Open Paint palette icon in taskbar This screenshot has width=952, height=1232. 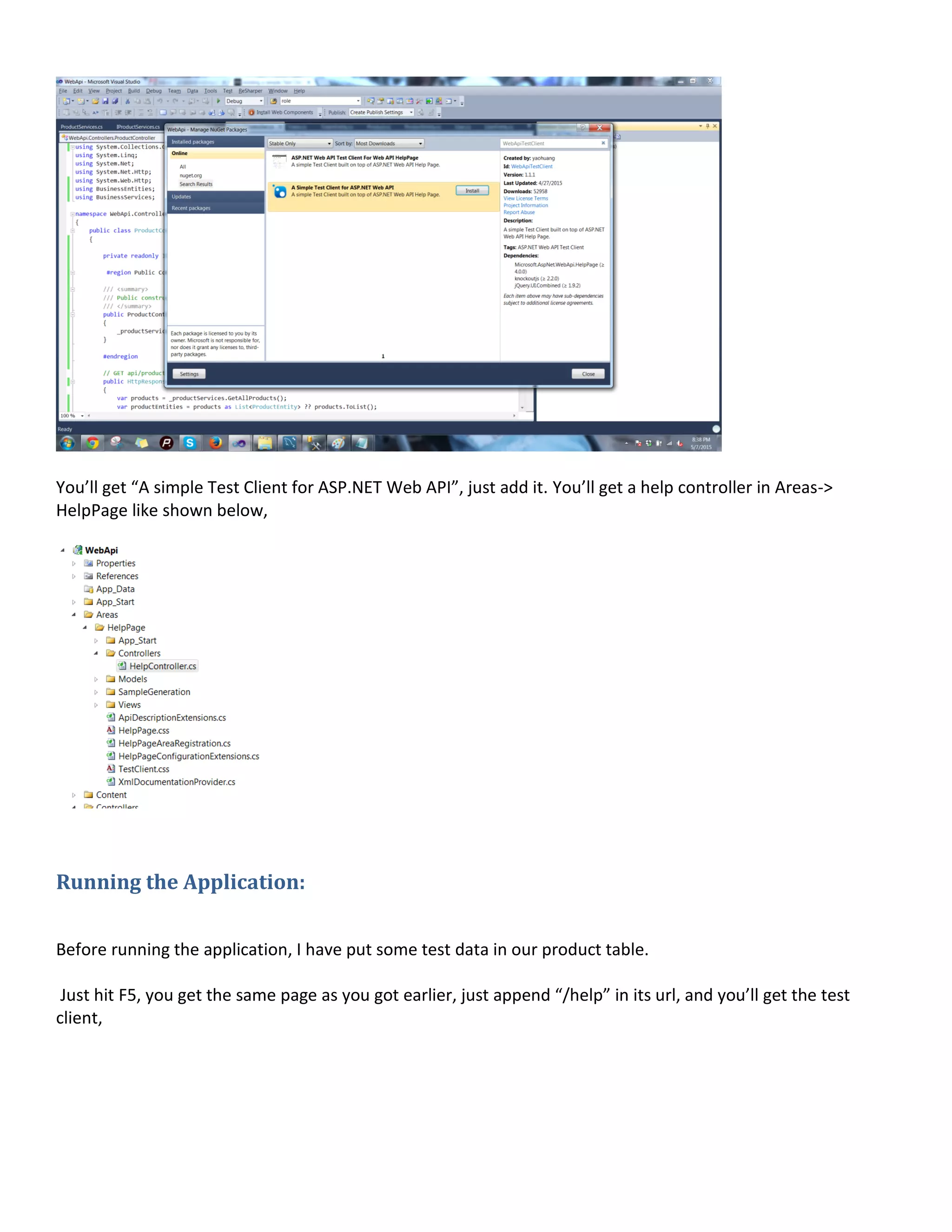pyautogui.click(x=338, y=443)
